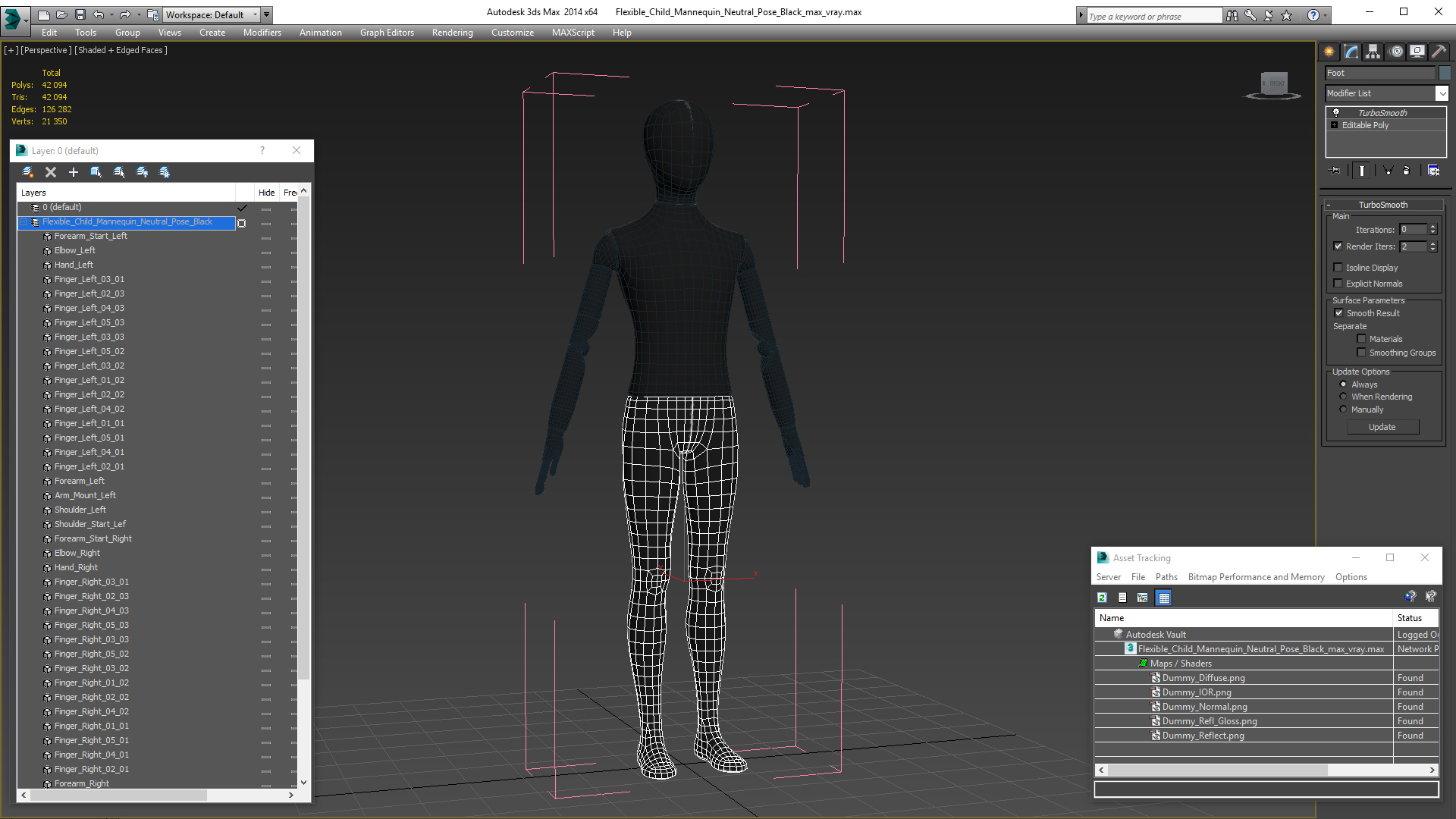The height and width of the screenshot is (819, 1456).
Task: Click the Freeze/Unfreeze All Layers icon
Action: click(165, 172)
